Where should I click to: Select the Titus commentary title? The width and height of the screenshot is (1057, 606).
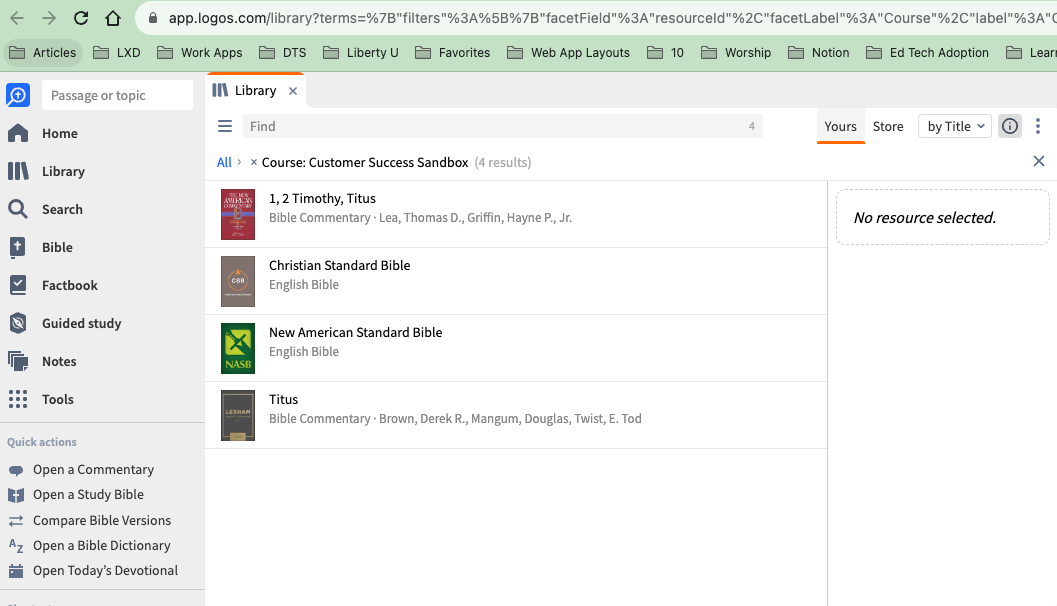pos(283,400)
